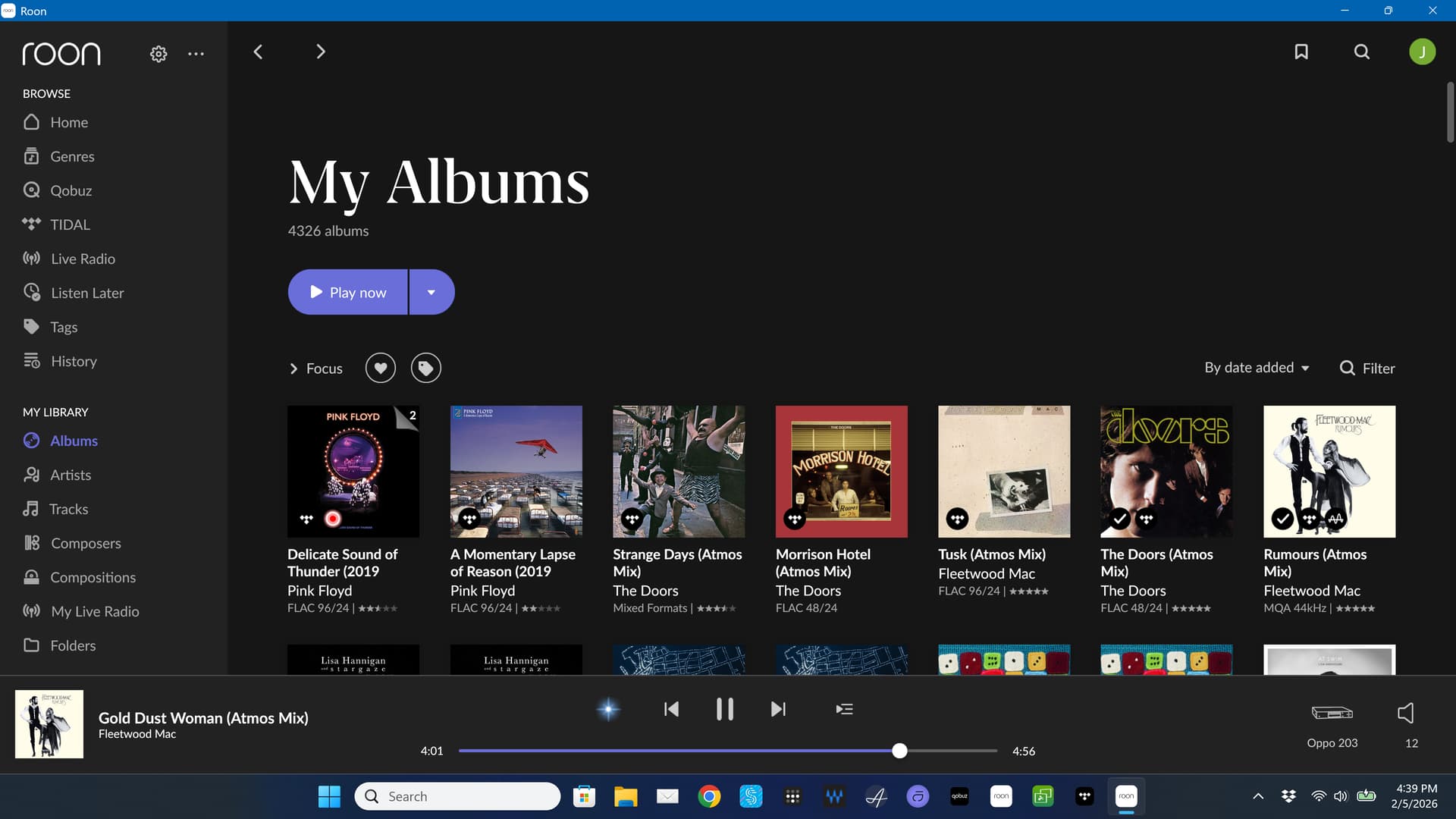Open the volume speaker icon
1456x819 pixels.
coord(1405,712)
